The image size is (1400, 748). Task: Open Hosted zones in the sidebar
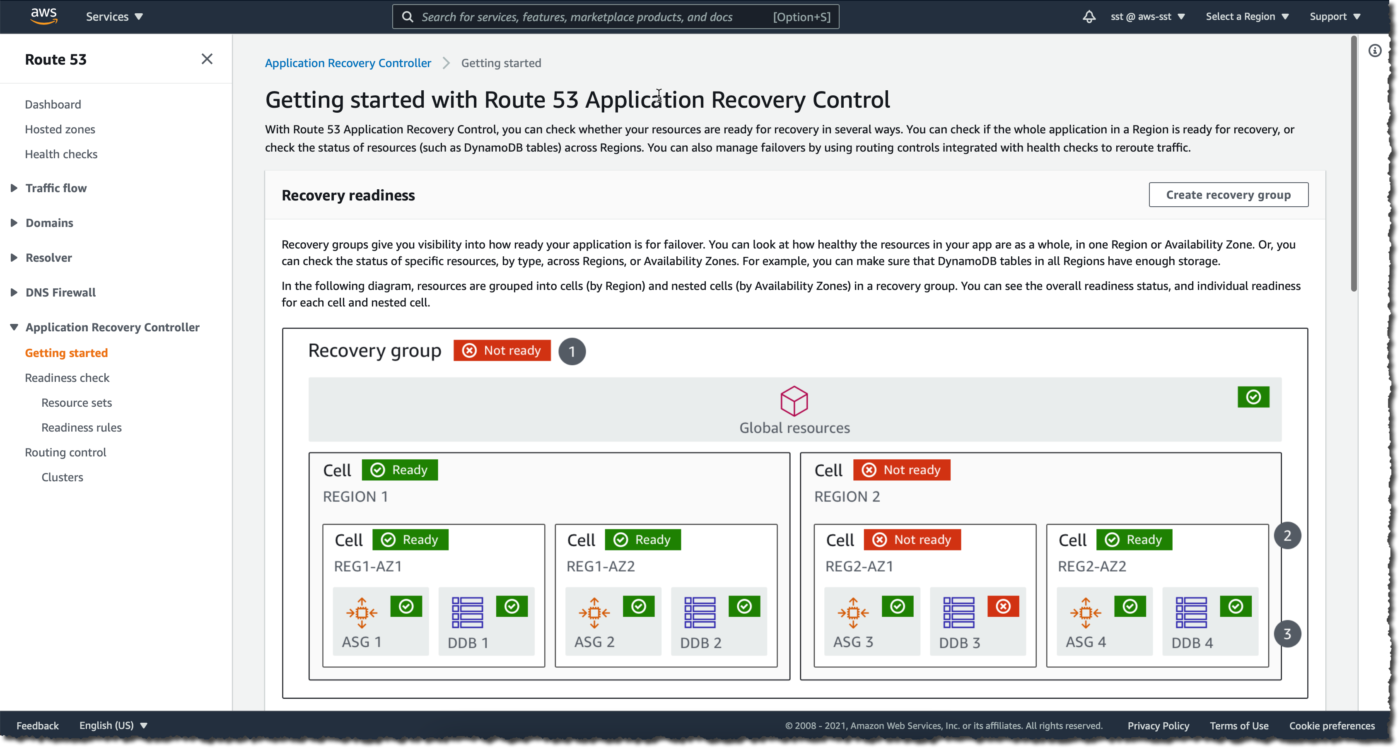click(x=60, y=130)
